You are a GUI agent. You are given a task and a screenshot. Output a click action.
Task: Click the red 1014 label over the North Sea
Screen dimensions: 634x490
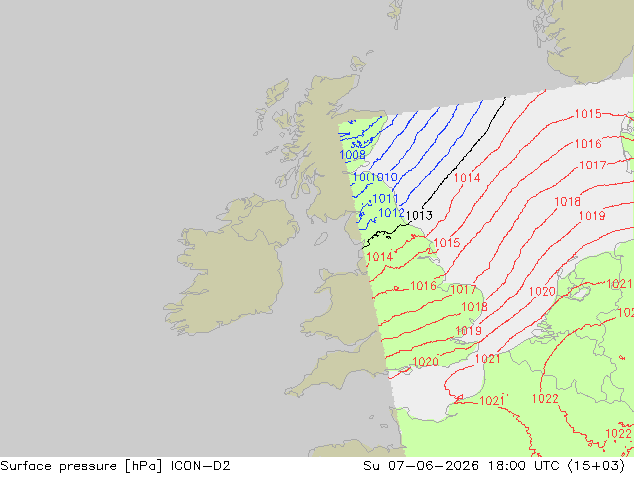coord(467,178)
